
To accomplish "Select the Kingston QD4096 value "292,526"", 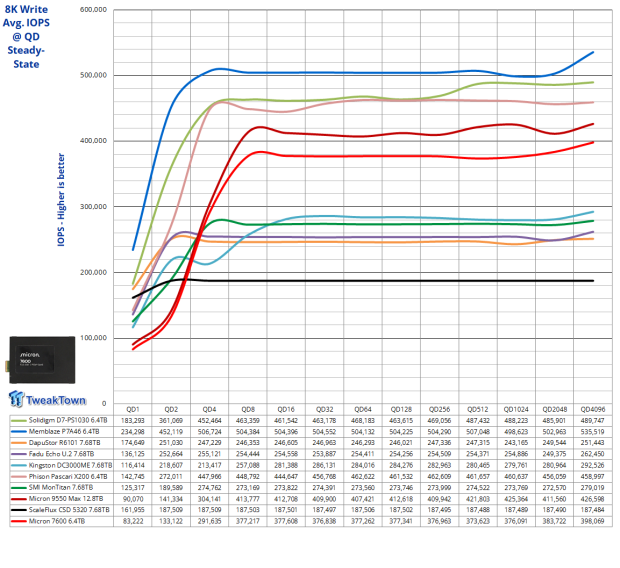I will pyautogui.click(x=593, y=465).
